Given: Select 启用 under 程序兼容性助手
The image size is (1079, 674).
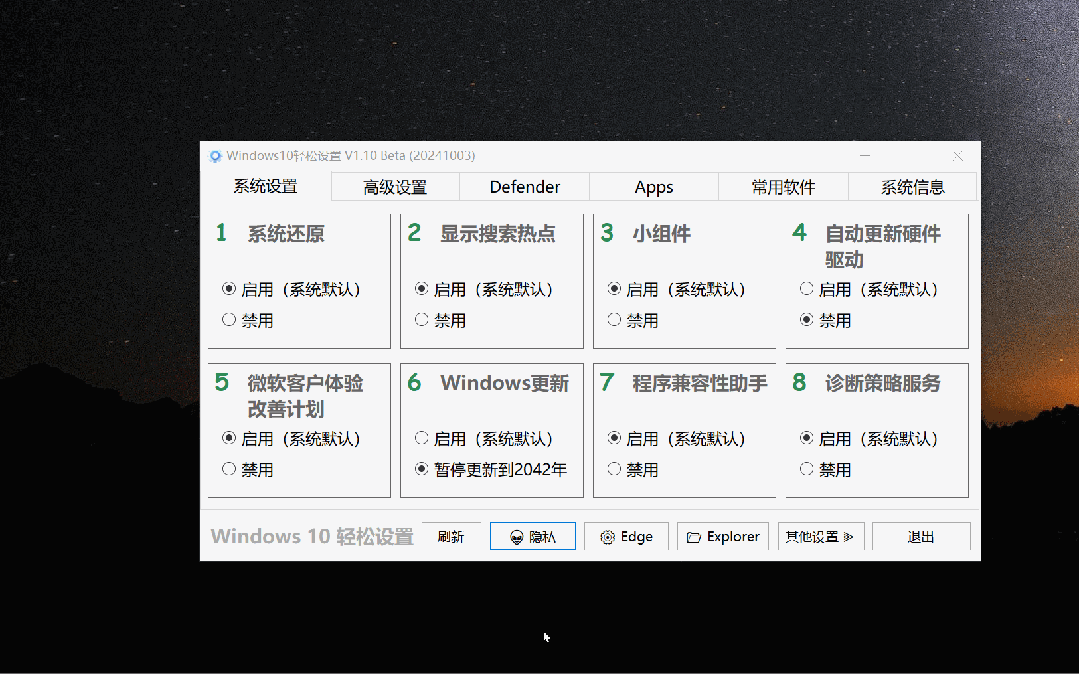Looking at the screenshot, I should point(677,439).
